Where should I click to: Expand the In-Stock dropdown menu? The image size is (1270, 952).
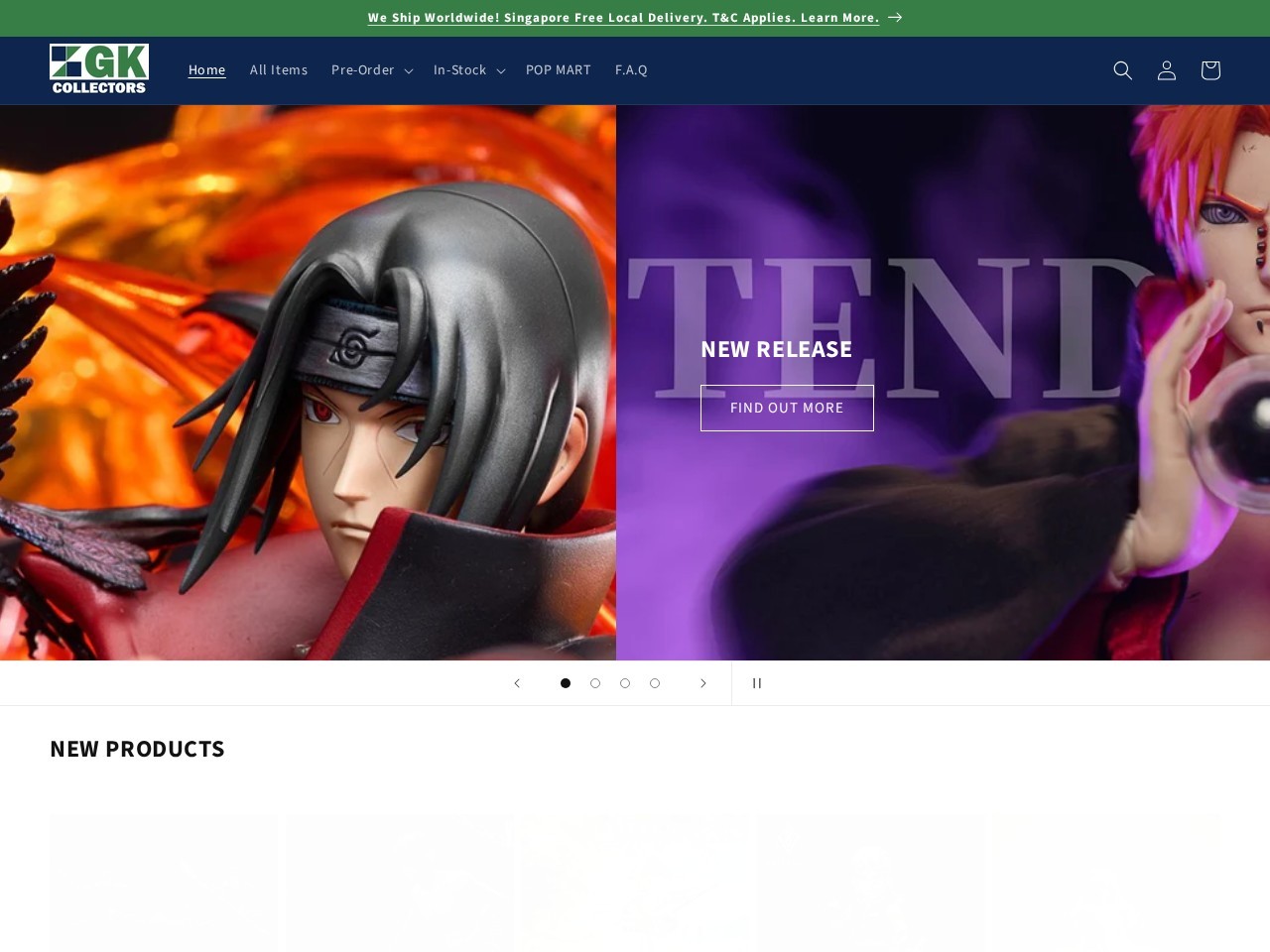[x=468, y=69]
